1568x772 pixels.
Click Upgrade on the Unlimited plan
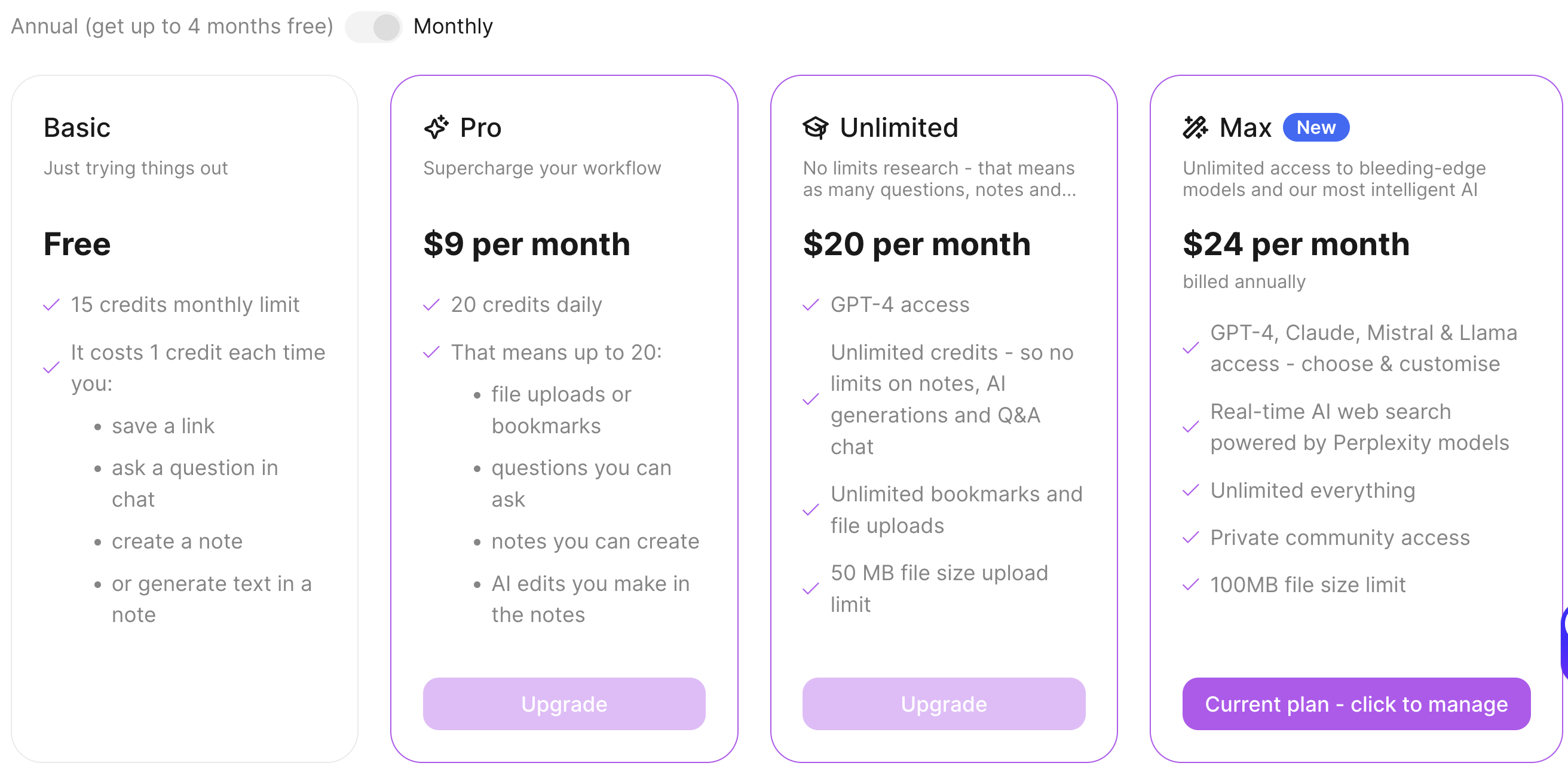point(943,703)
